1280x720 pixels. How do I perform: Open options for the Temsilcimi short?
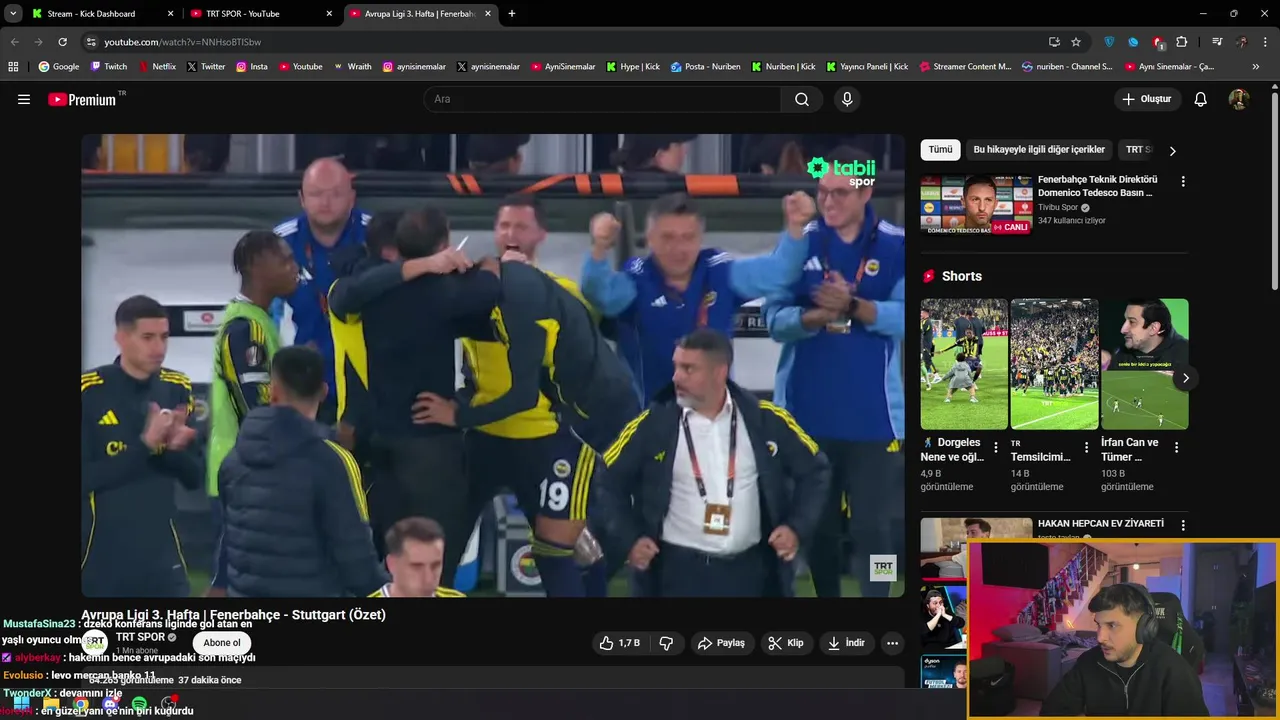[1086, 447]
